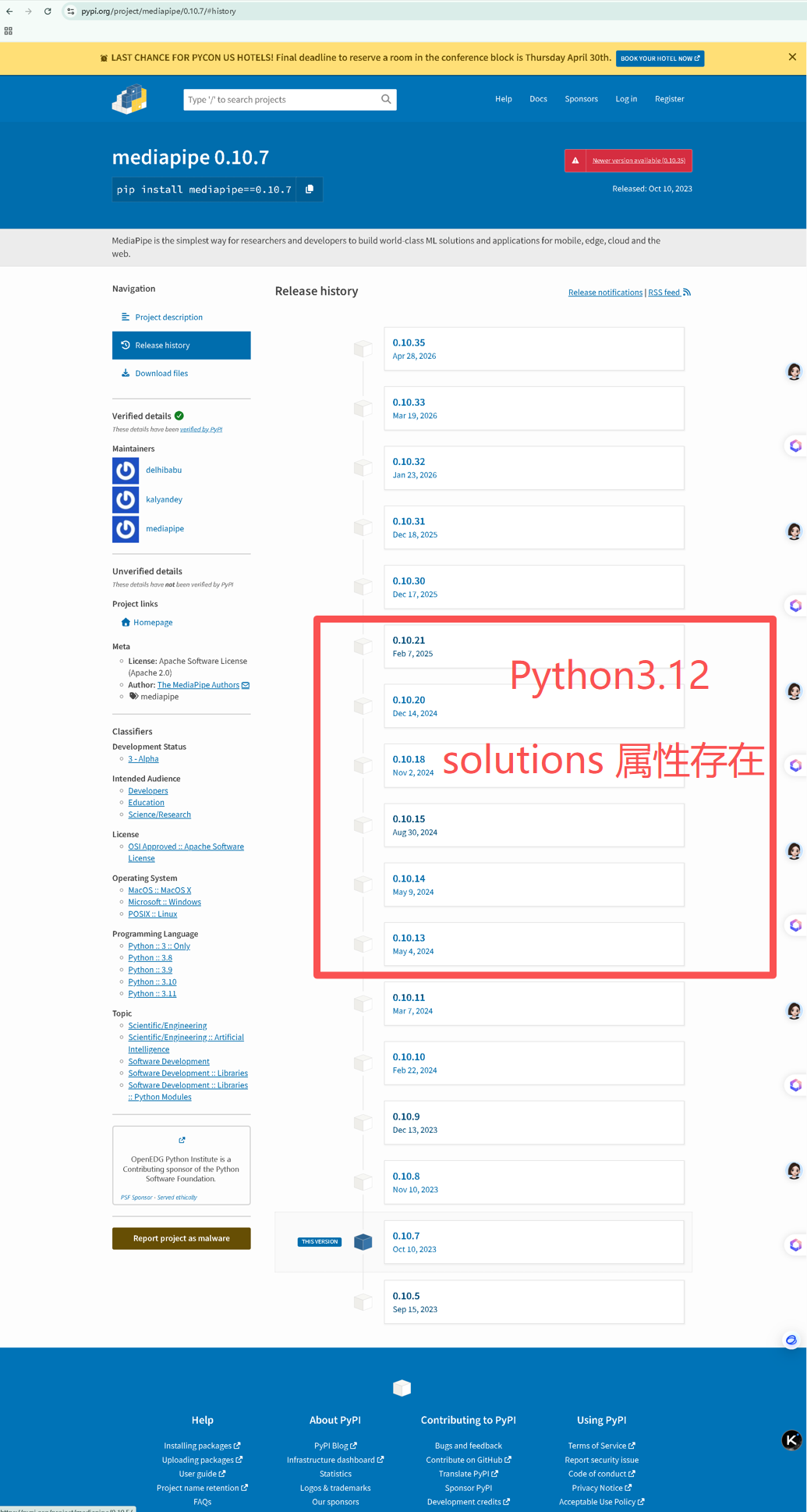Open release 0.10.31 card
This screenshot has height=1512, width=807.
tap(534, 527)
